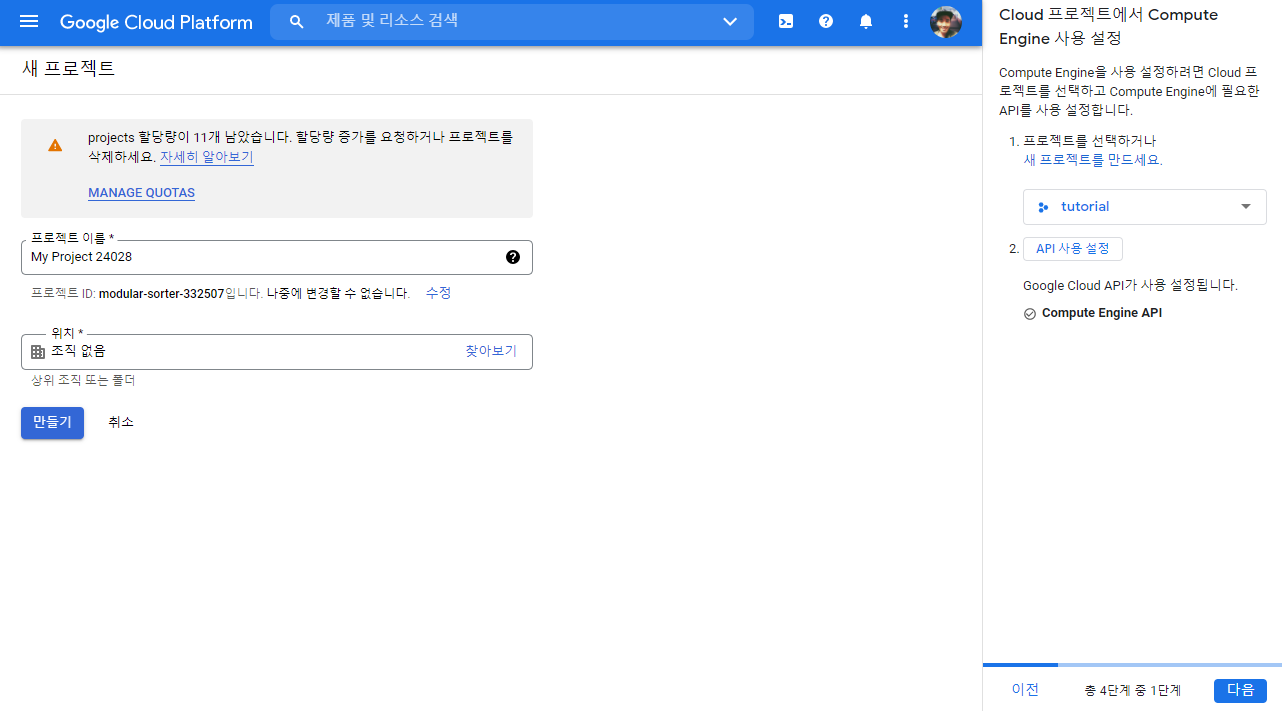
Task: Expand the search bar dropdown arrow
Action: [x=730, y=21]
